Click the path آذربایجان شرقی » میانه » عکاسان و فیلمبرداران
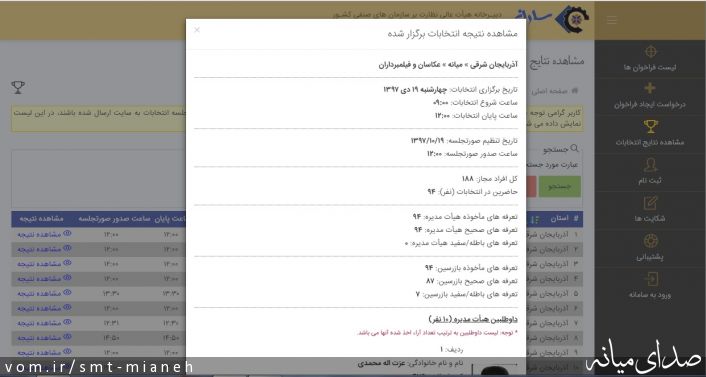Screen dimensions: 706x377 pos(448,65)
